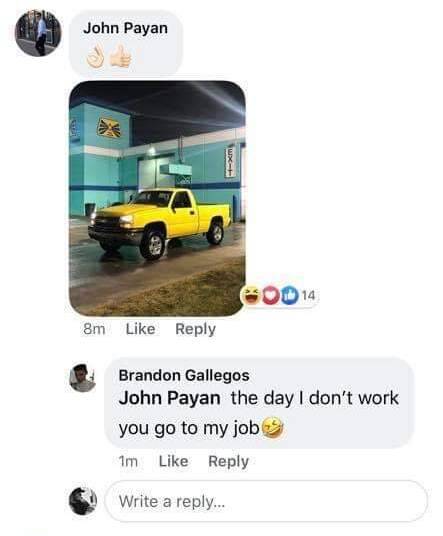Reply to John Payan's comment
443x536 pixels.
pyautogui.click(x=195, y=329)
